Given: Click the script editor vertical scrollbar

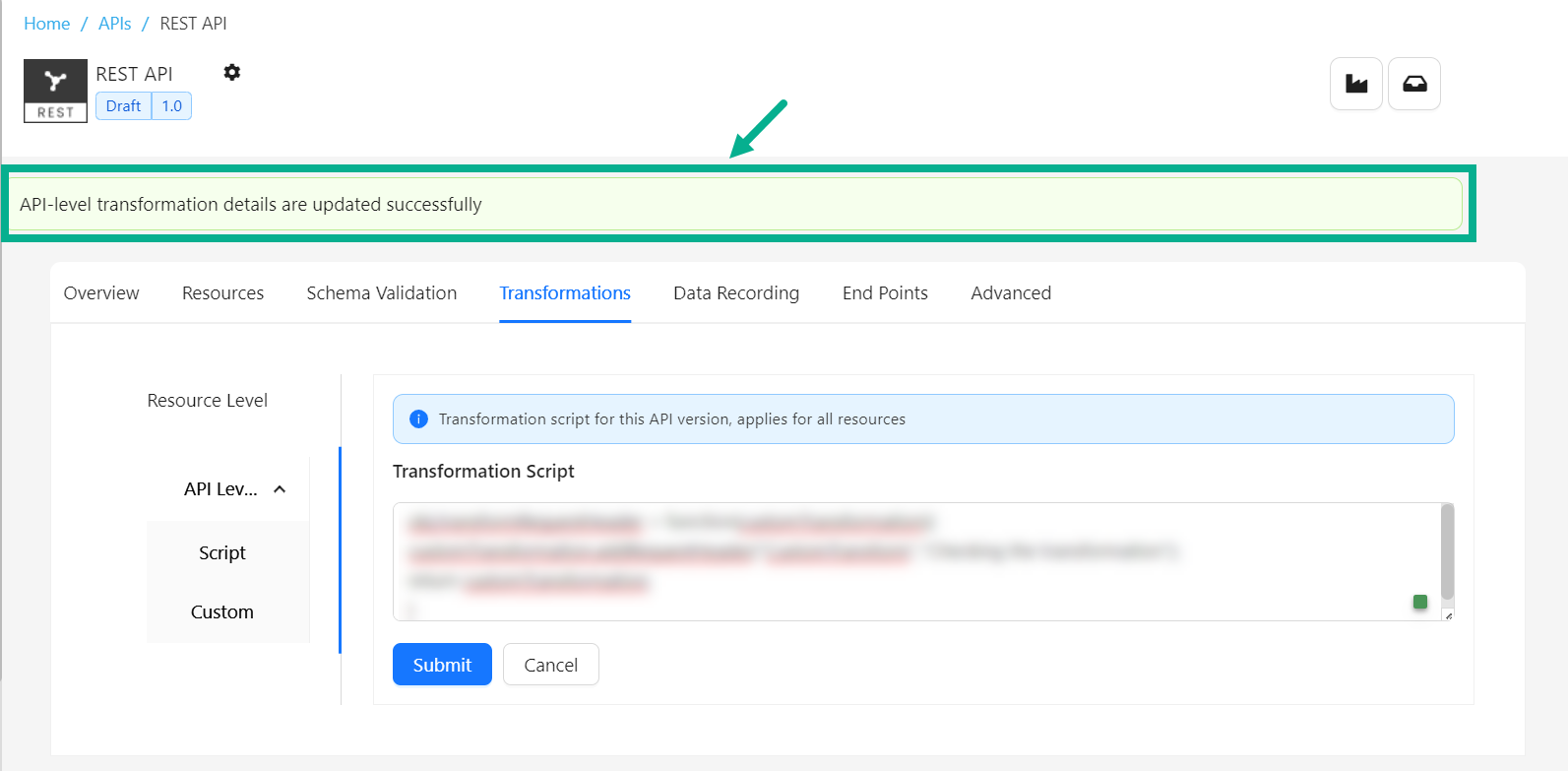Looking at the screenshot, I should [x=1446, y=551].
